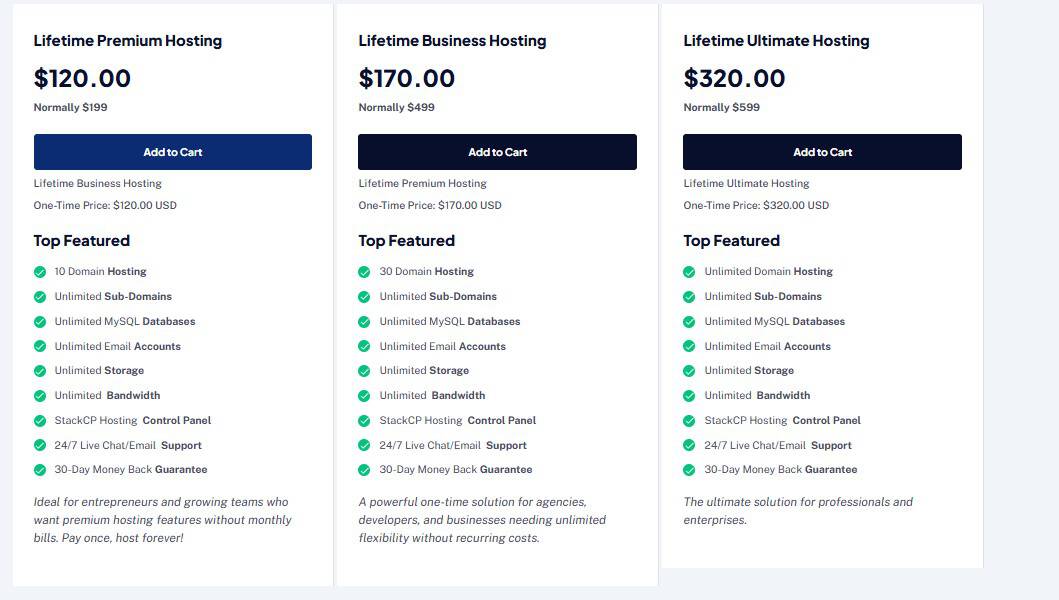
Task: Add Lifetime Ultimate Hosting to cart
Action: click(x=822, y=152)
